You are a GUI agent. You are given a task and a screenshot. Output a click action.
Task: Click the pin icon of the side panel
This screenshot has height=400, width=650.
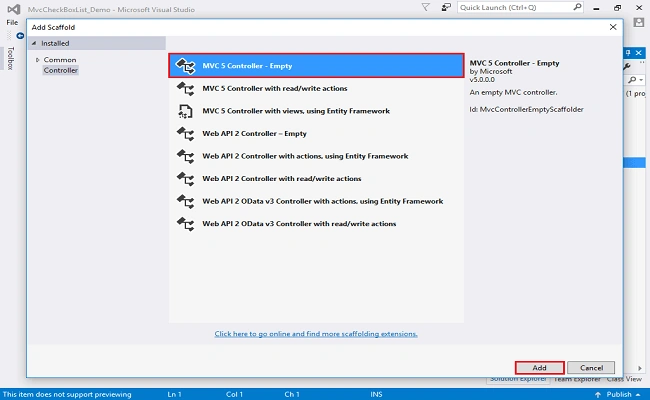point(628,53)
